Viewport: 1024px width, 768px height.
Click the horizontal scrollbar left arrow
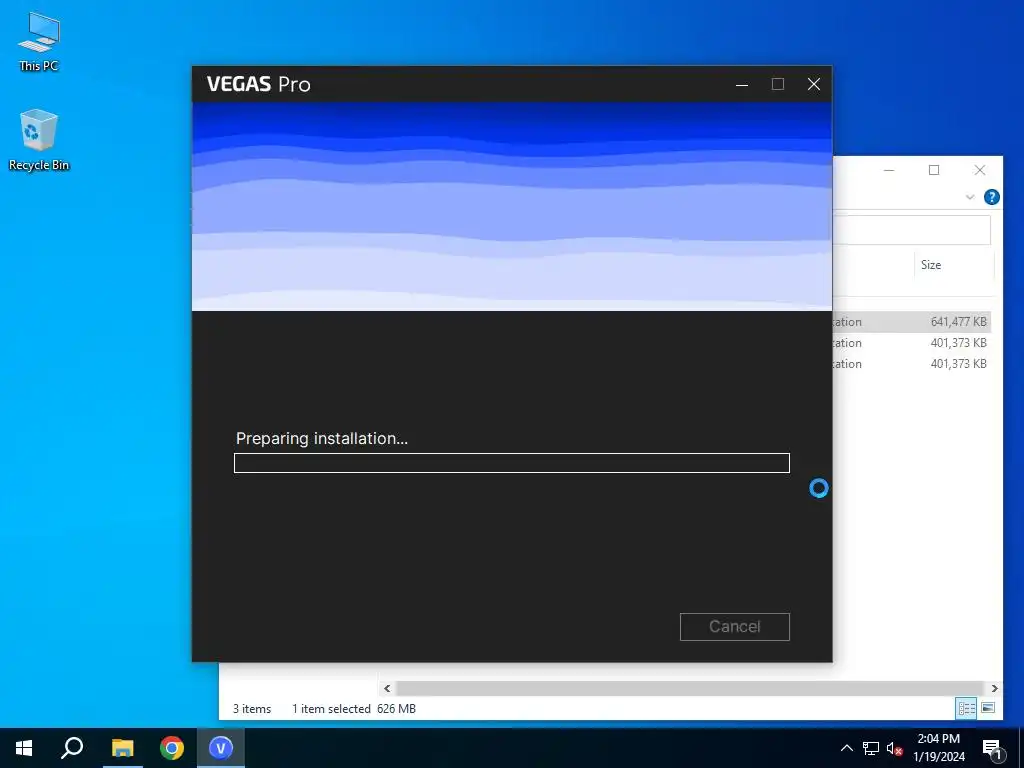(387, 688)
